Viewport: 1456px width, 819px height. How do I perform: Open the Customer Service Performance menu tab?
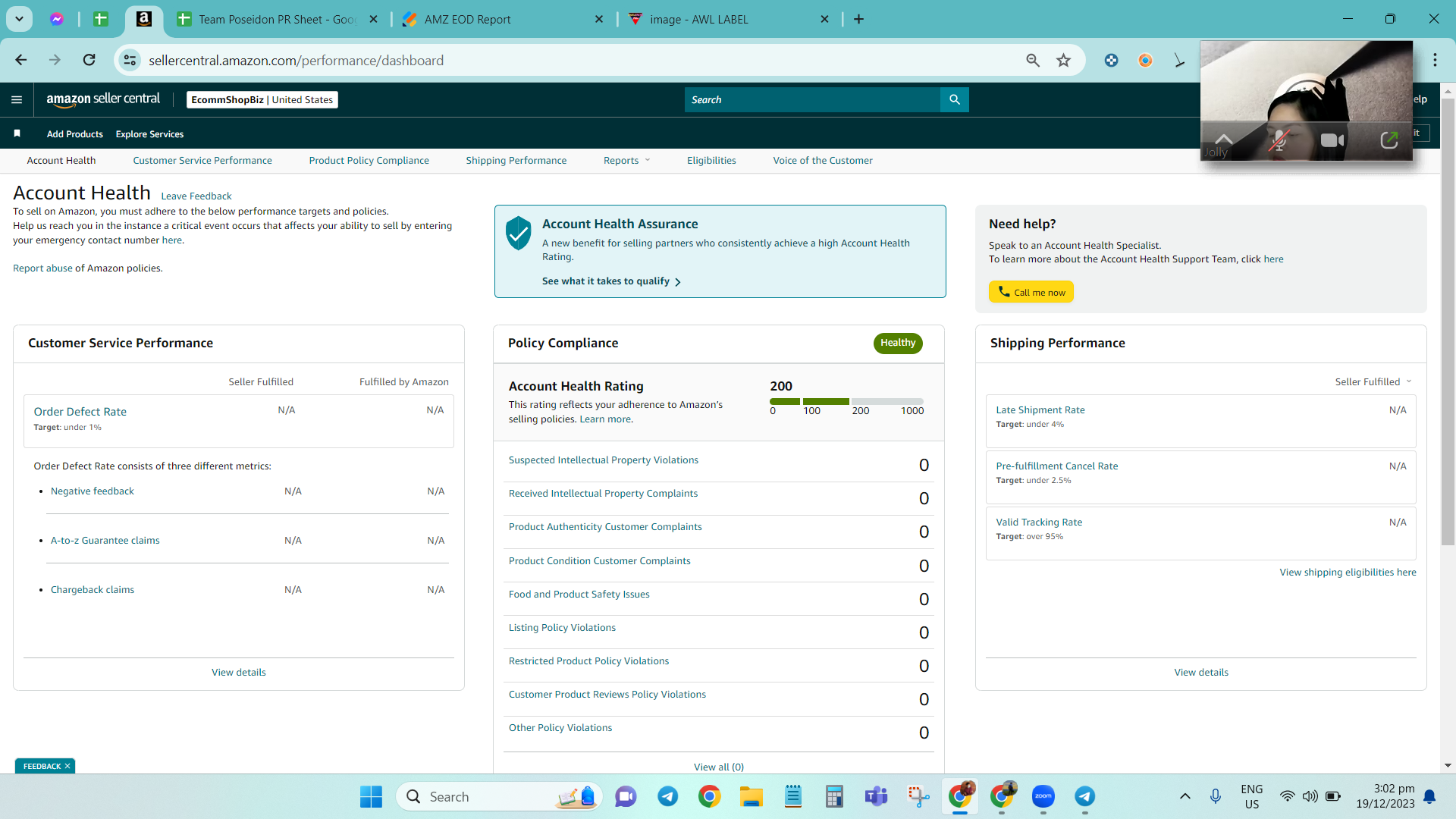pyautogui.click(x=202, y=160)
